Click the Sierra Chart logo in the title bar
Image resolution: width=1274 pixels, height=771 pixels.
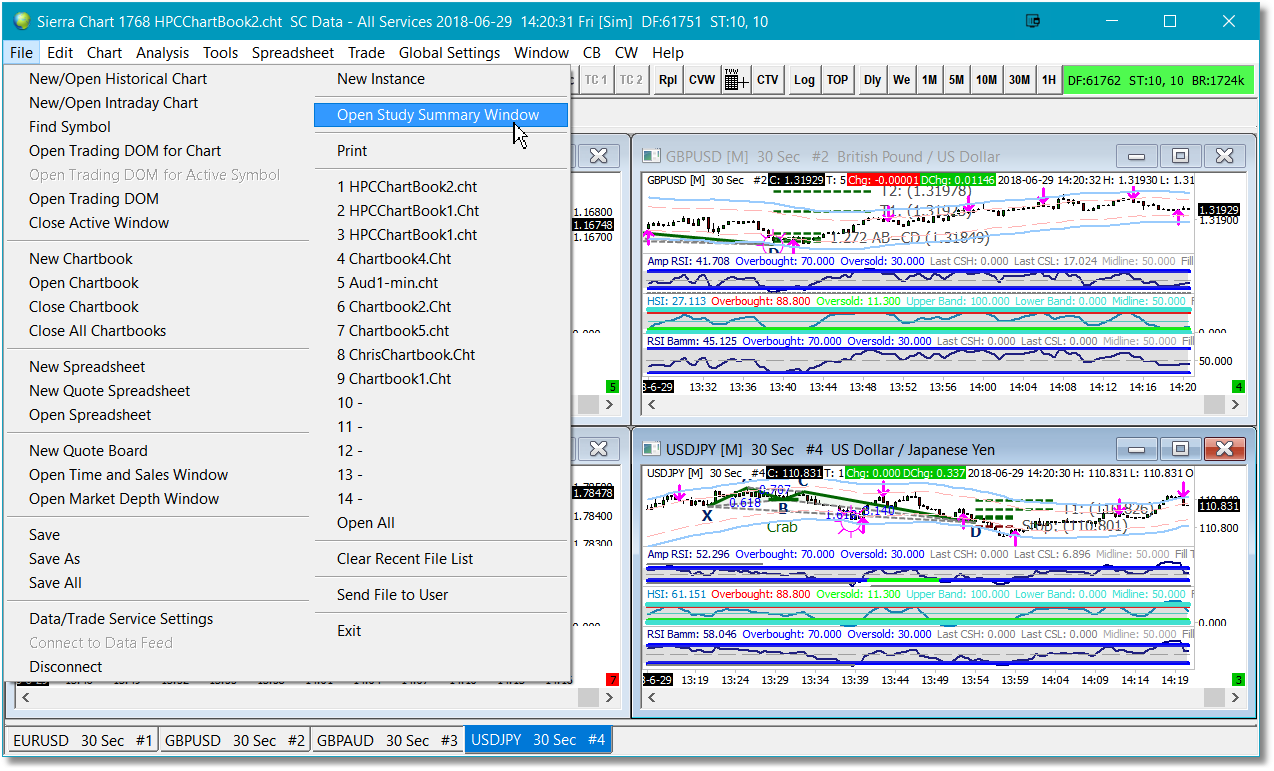coord(22,21)
